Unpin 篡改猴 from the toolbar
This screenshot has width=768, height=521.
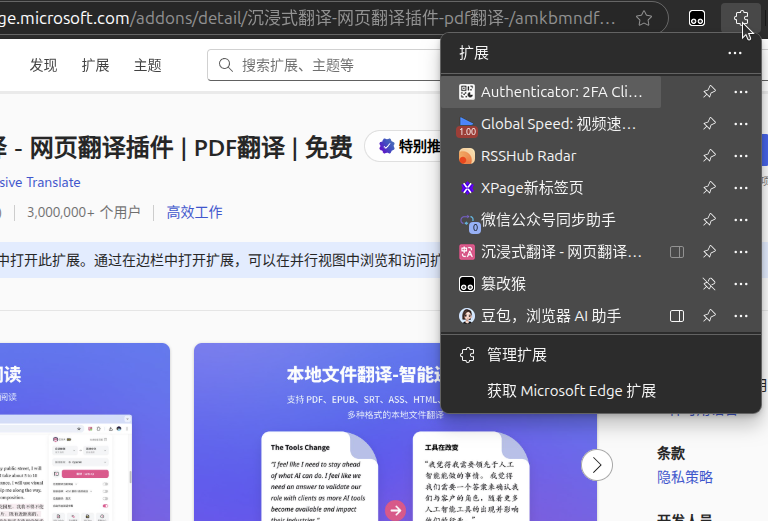pyautogui.click(x=709, y=284)
